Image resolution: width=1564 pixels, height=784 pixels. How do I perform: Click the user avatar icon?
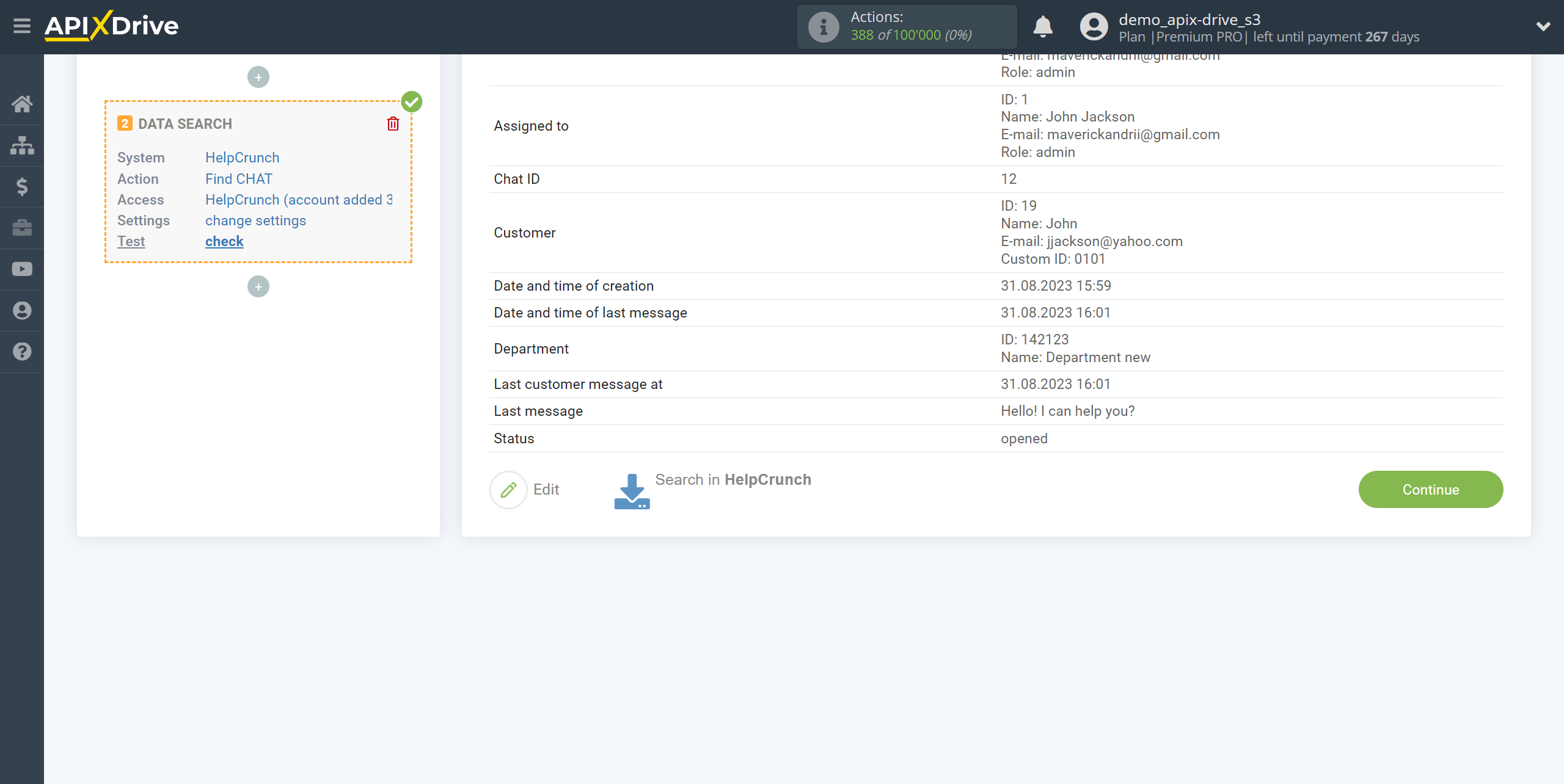coord(1094,27)
